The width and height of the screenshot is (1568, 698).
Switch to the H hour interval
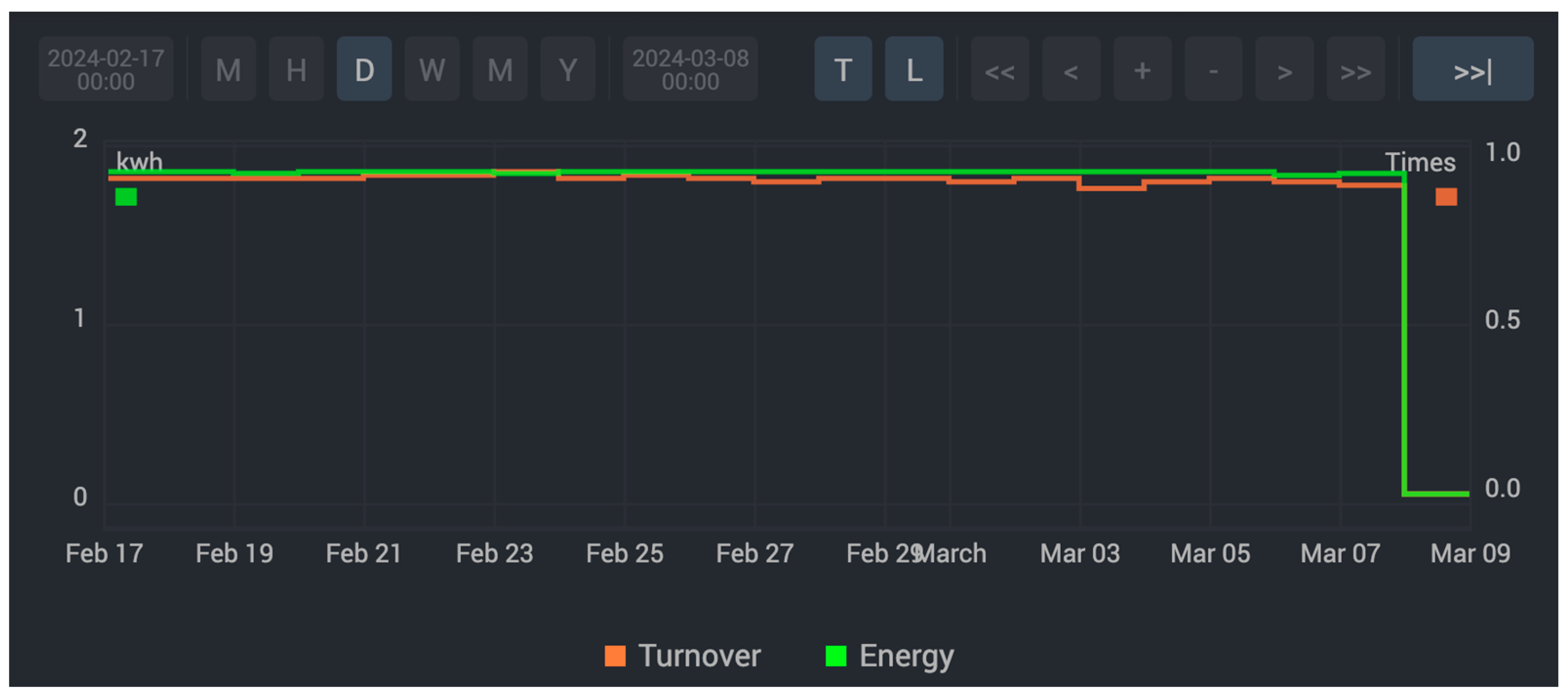point(296,69)
